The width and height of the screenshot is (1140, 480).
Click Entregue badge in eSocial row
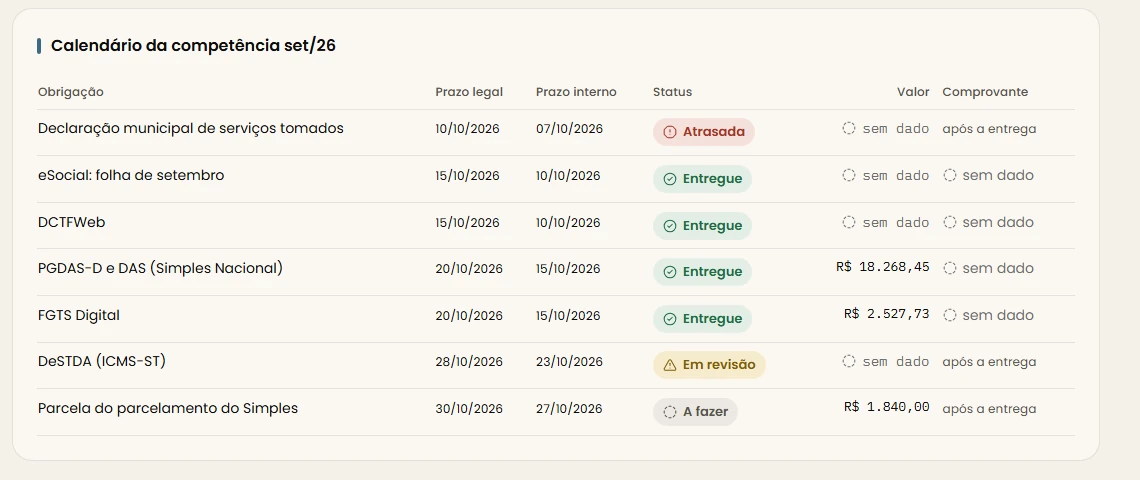(702, 179)
